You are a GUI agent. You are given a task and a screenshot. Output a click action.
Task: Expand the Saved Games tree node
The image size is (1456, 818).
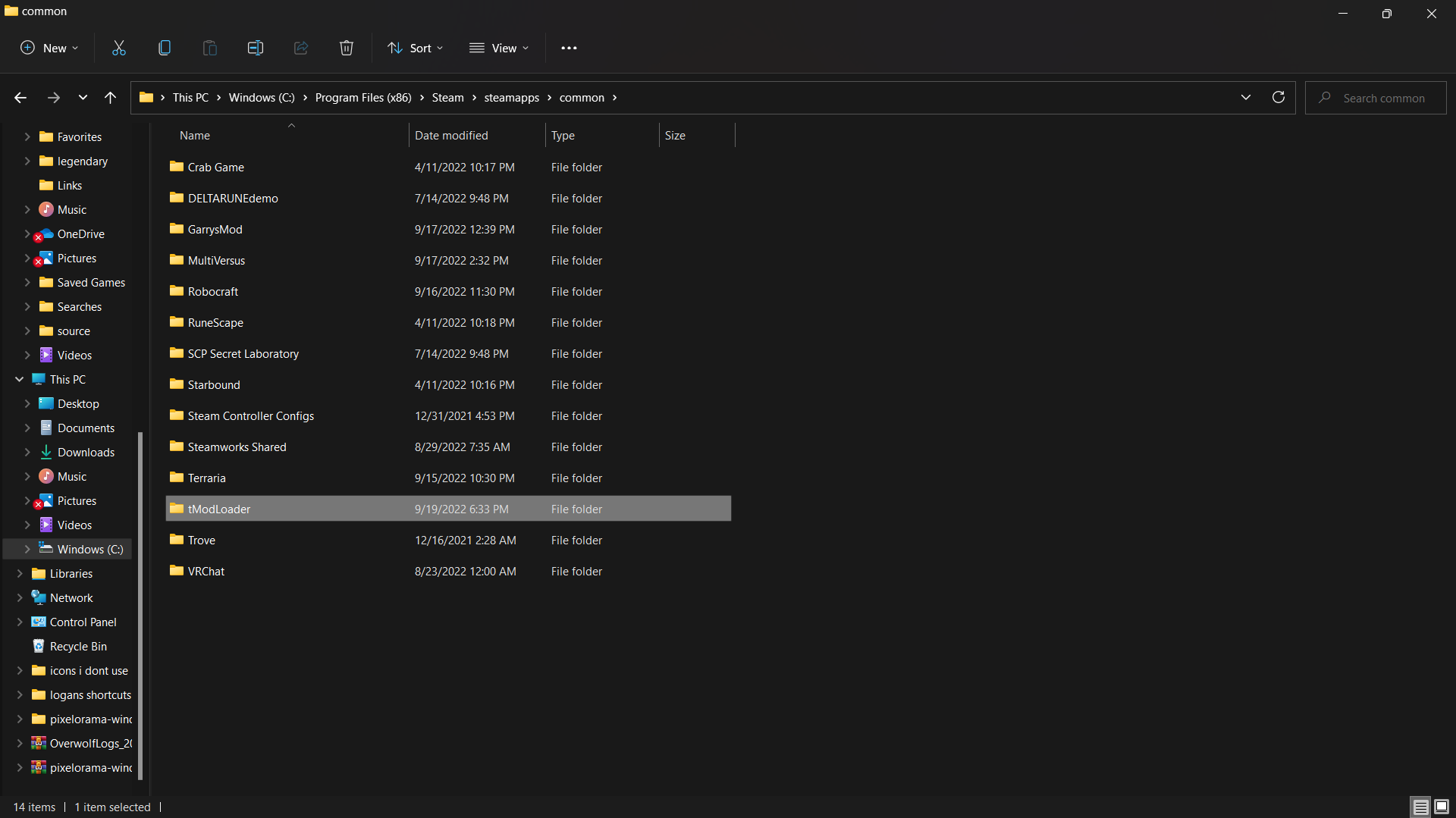pyautogui.click(x=27, y=282)
